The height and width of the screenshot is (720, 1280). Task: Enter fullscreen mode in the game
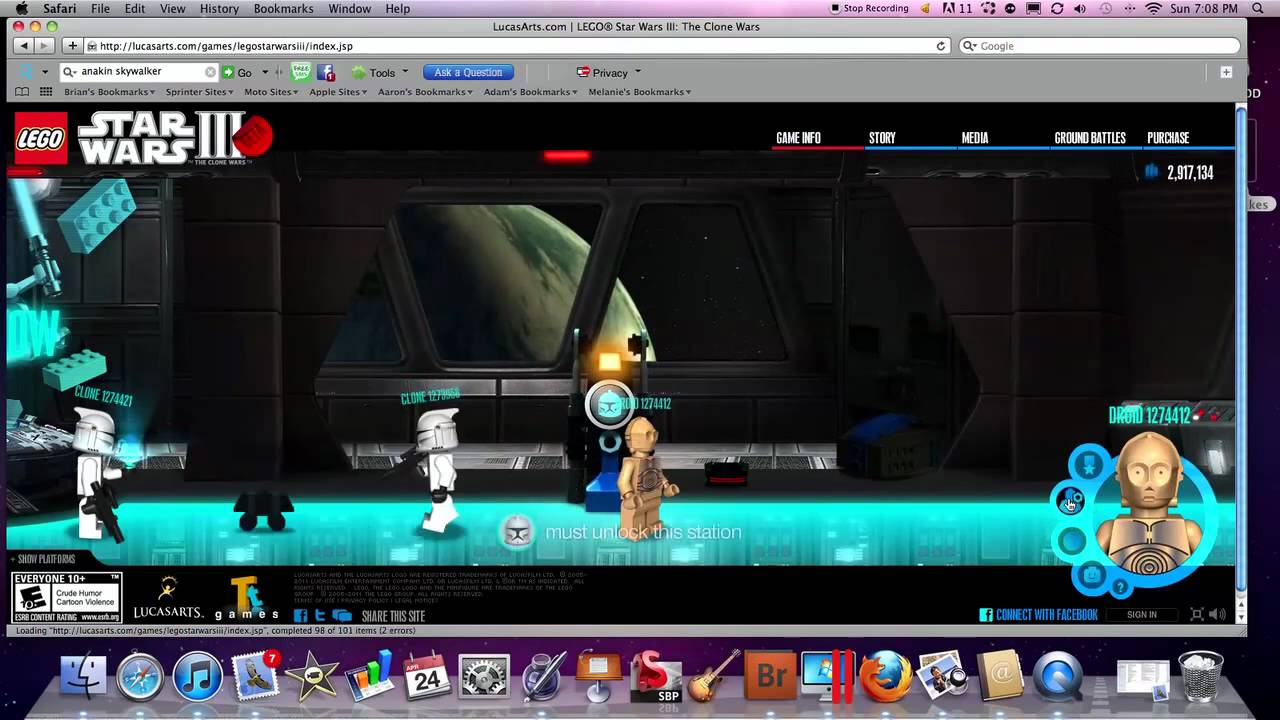pyautogui.click(x=1197, y=615)
